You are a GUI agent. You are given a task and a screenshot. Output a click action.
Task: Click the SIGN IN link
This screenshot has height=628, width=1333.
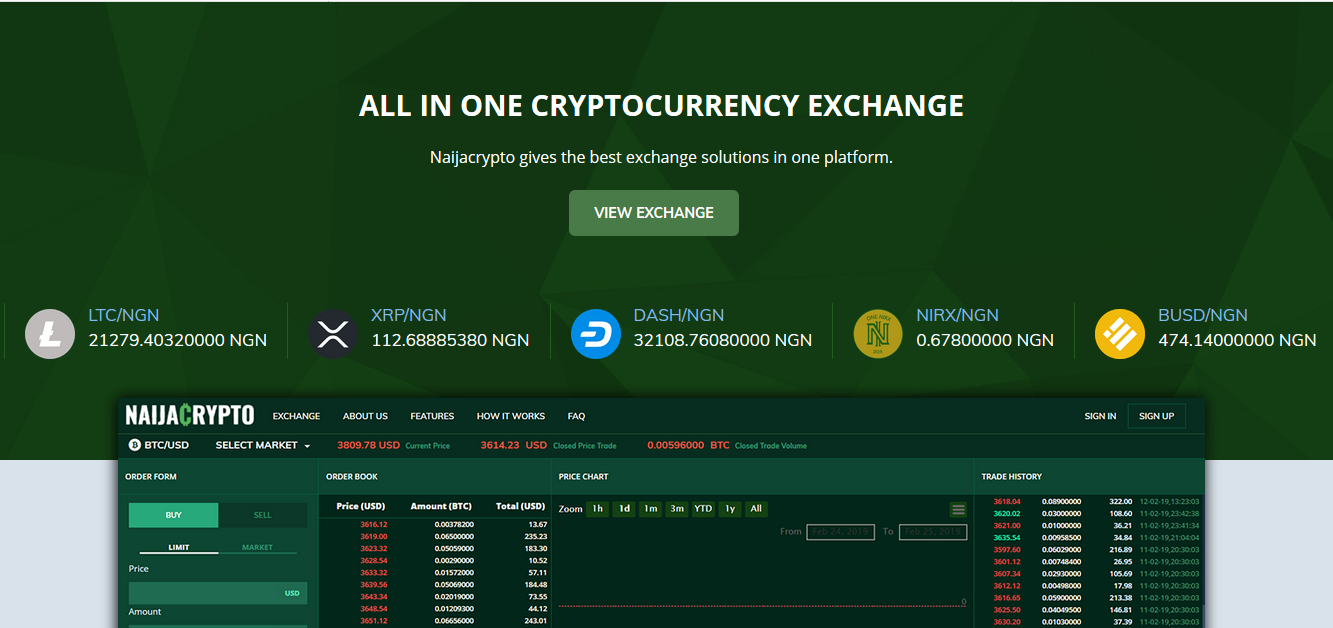pos(1100,416)
